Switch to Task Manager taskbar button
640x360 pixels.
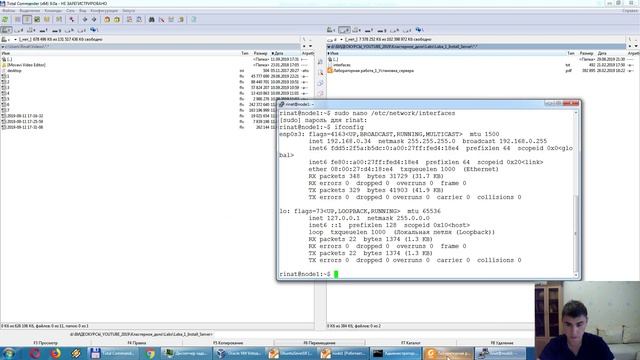tap(187, 353)
